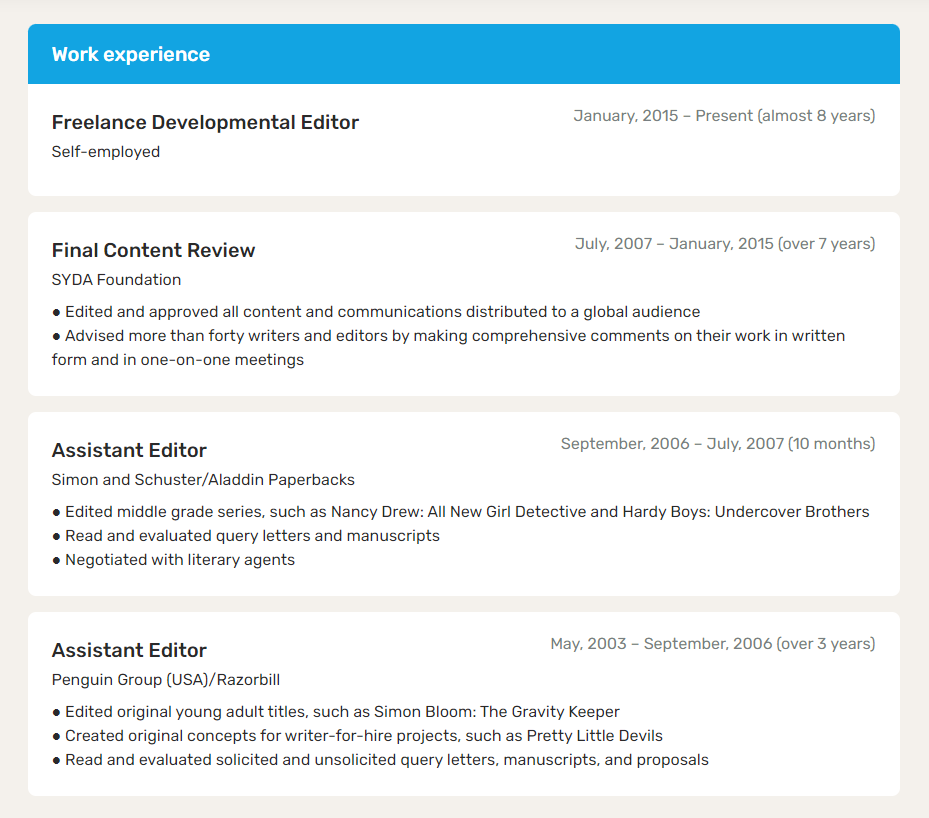Select the Freelance Developmental Editor job title
Screen dimensions: 929x818
click(x=205, y=122)
